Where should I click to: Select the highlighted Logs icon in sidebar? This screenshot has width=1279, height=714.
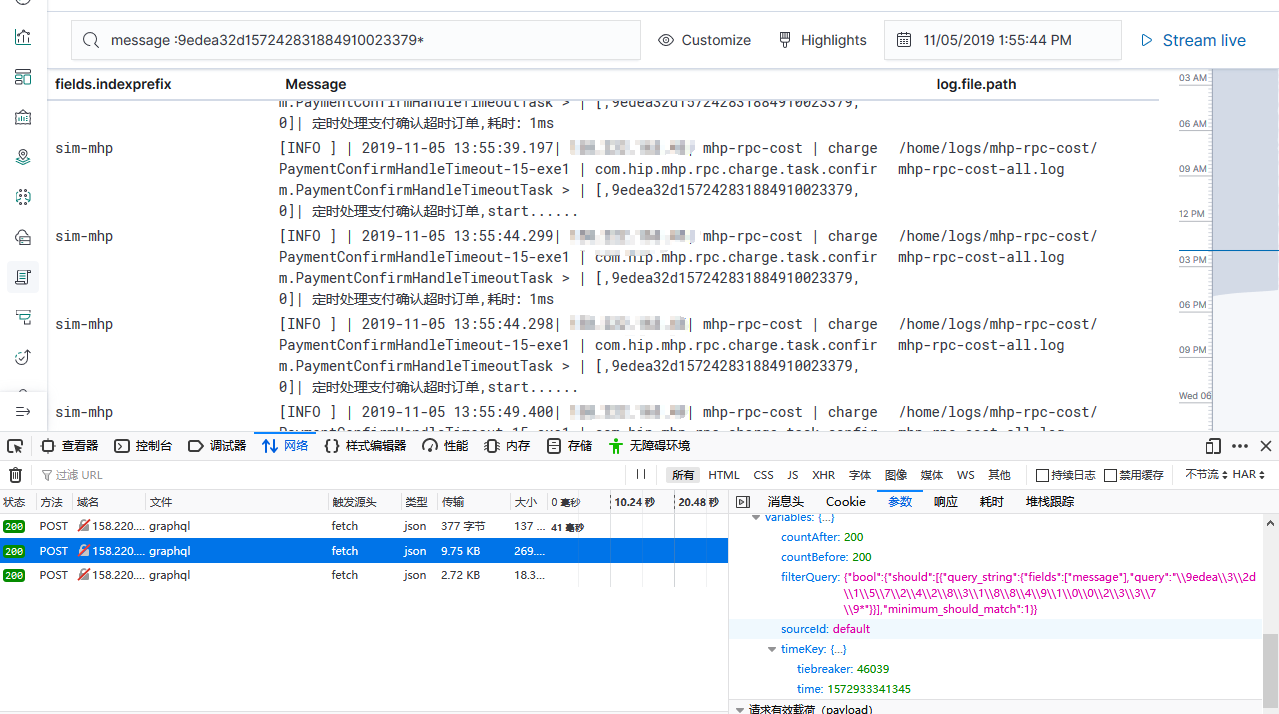click(x=23, y=277)
